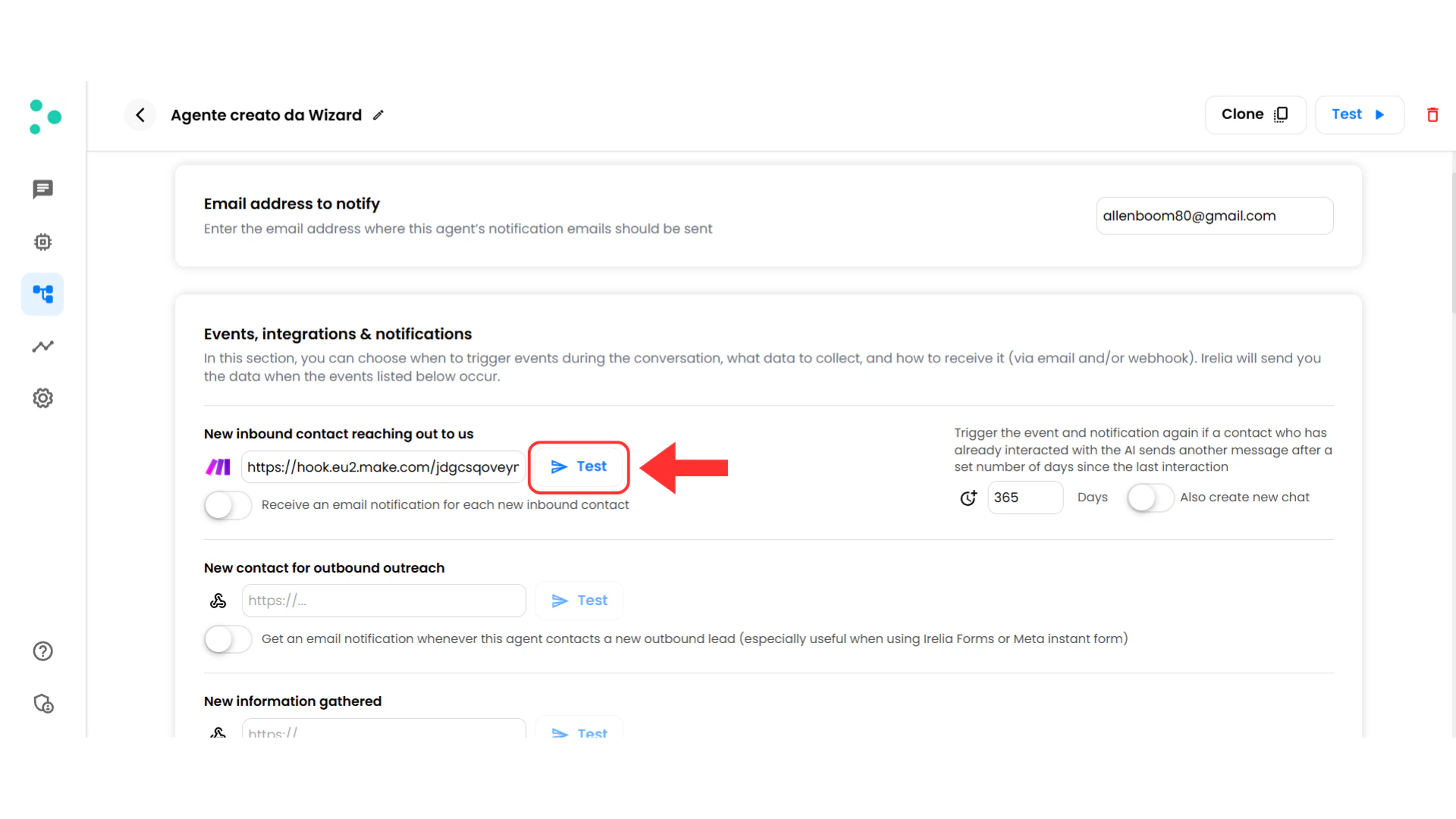
Task: Turn on the Also create new chat toggle
Action: 1150,498
